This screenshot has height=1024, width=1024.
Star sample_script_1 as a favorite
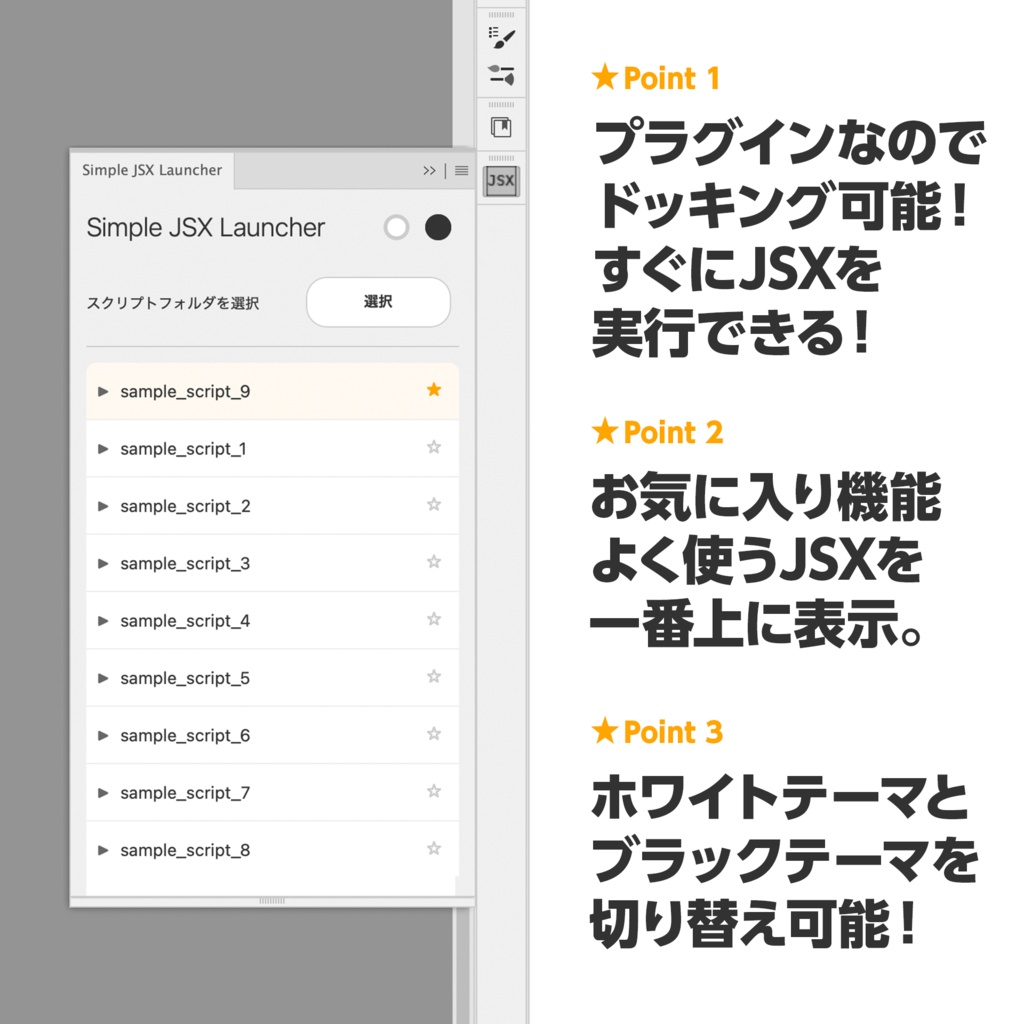click(x=434, y=448)
